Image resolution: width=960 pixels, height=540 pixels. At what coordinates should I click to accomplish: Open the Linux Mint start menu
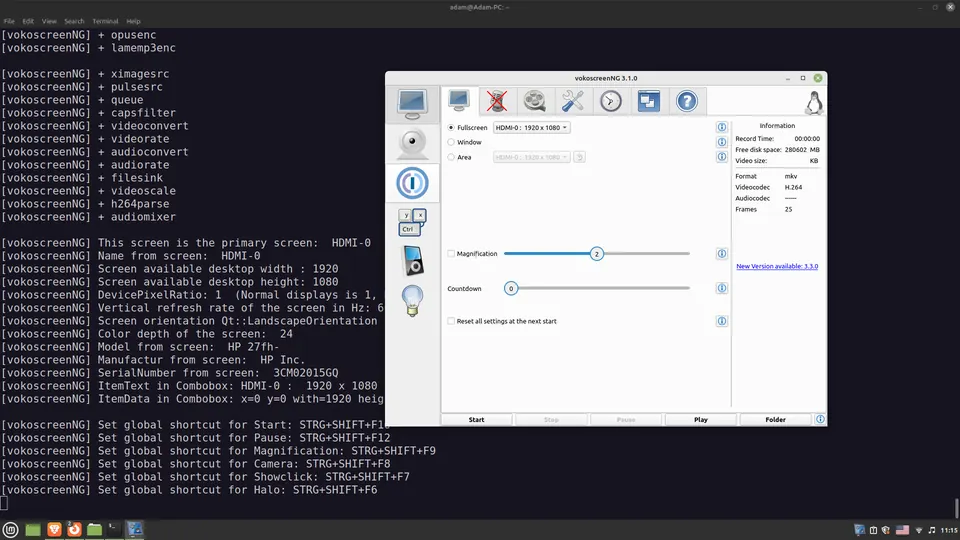[x=10, y=530]
